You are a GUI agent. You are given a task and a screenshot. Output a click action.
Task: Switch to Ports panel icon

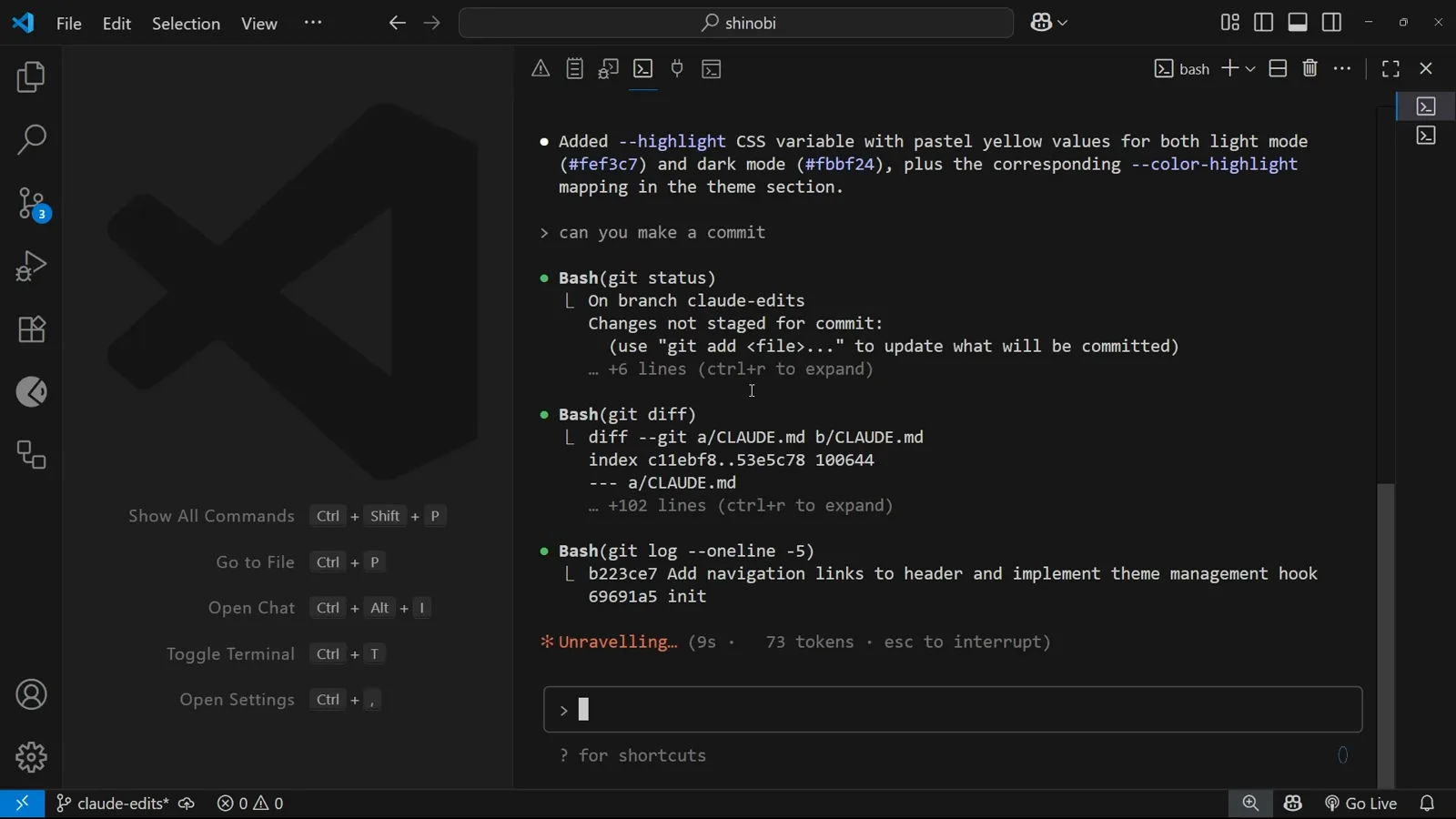(677, 68)
